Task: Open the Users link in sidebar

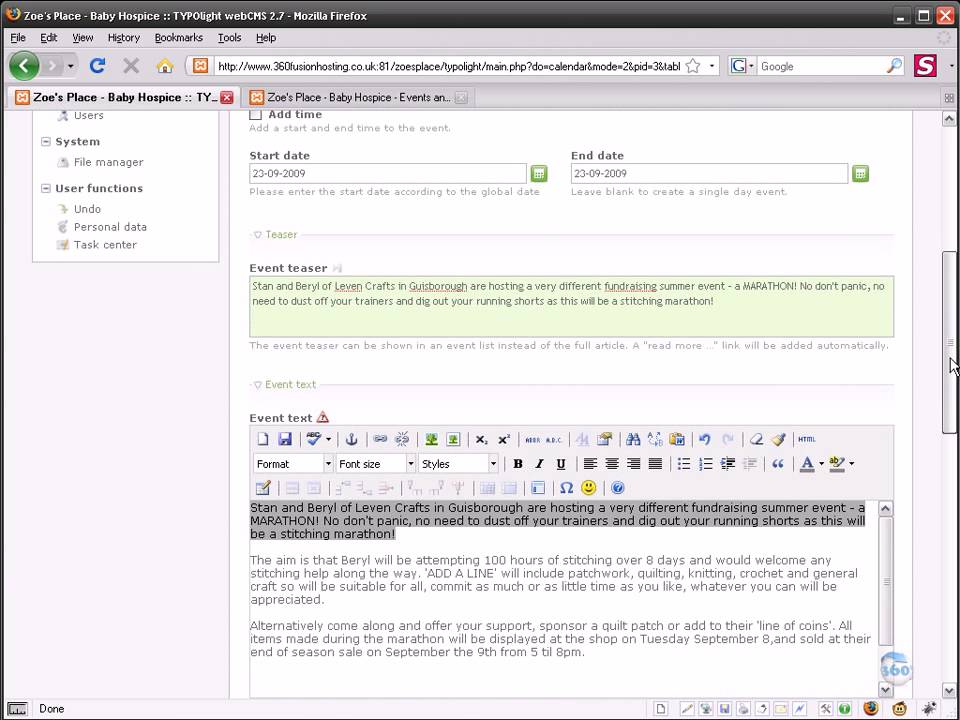Action: tap(89, 116)
